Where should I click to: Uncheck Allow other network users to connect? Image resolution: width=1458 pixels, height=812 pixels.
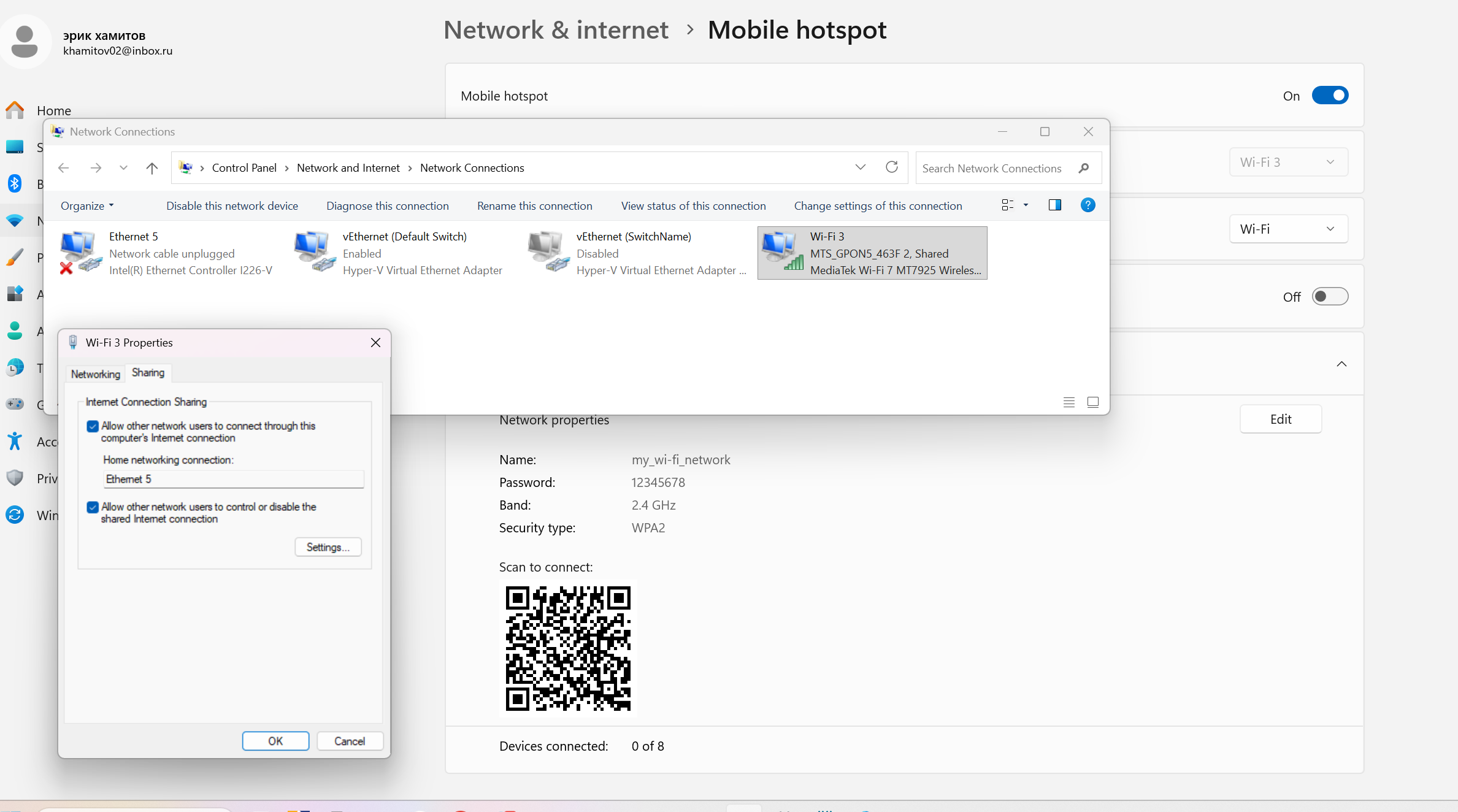tap(93, 426)
